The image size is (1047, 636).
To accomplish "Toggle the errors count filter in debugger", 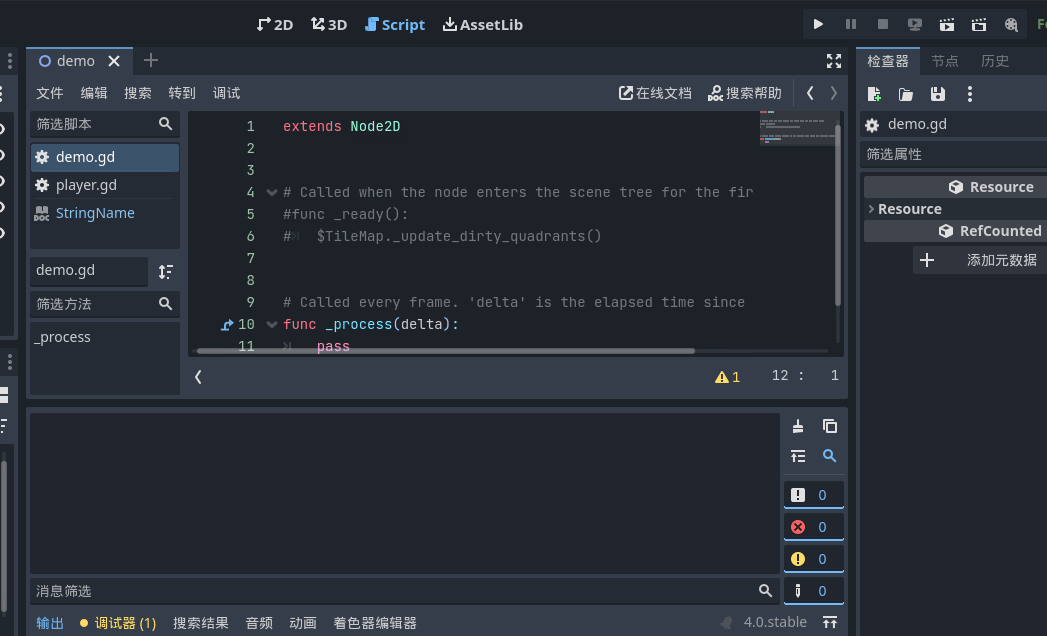I will click(814, 525).
